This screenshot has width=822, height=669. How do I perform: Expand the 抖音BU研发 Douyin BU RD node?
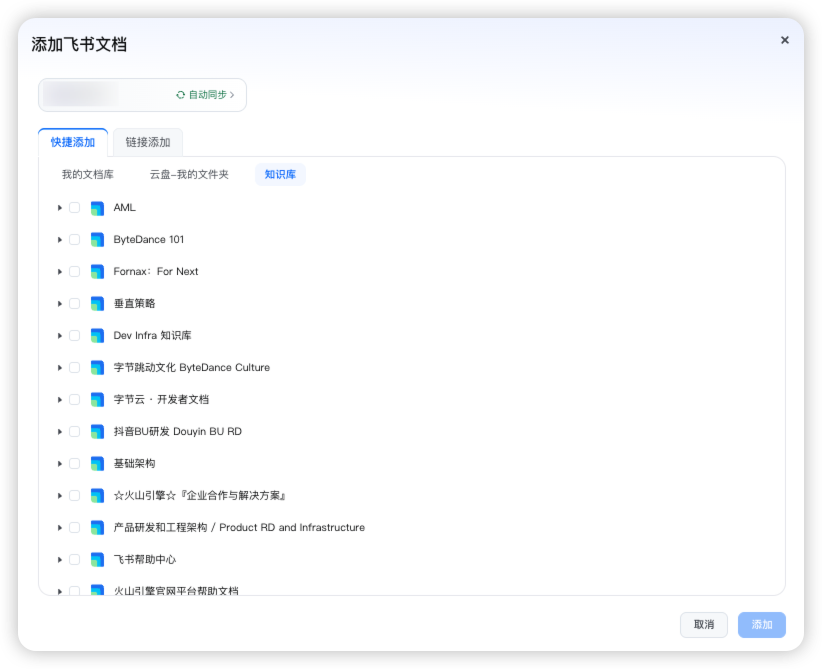pos(60,432)
